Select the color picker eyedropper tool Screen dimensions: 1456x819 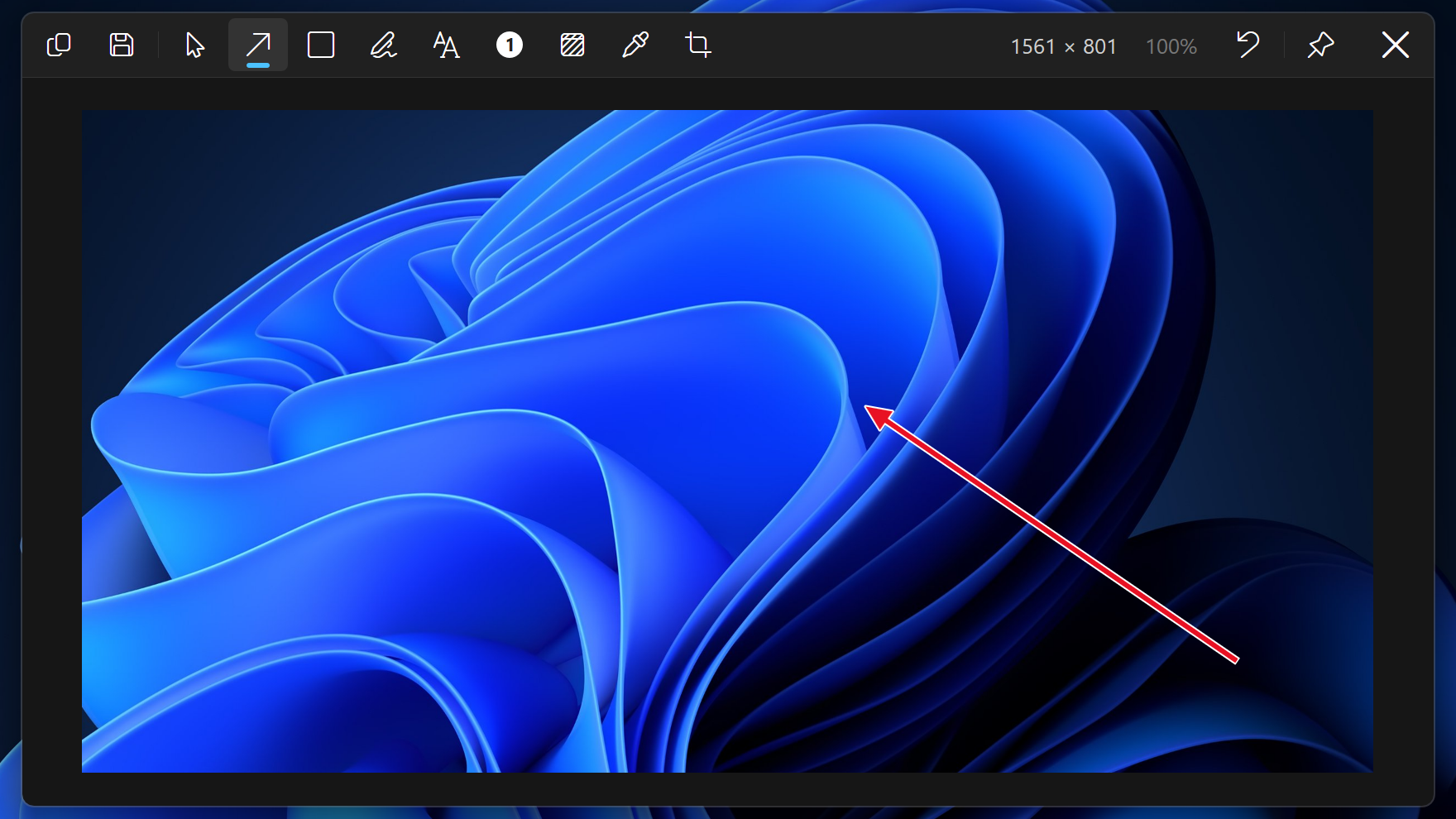click(635, 45)
